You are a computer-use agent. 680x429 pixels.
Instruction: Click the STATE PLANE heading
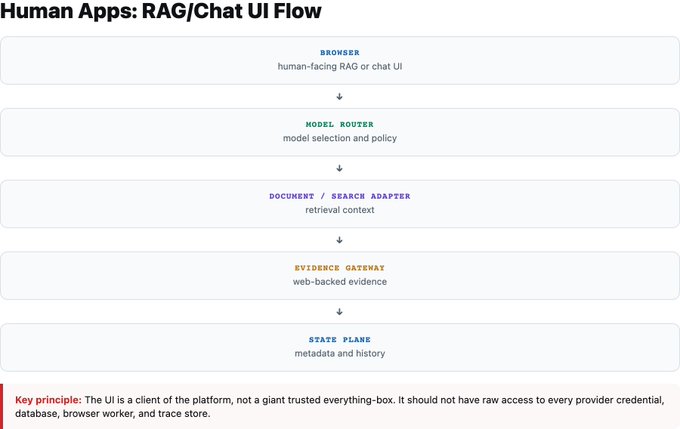tap(340, 340)
